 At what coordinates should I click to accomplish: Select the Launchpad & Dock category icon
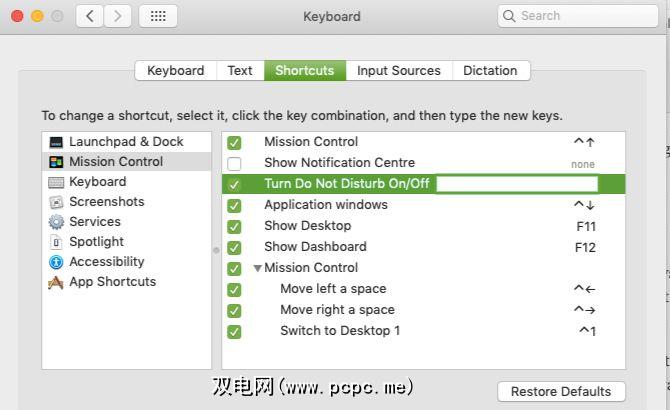coord(56,142)
